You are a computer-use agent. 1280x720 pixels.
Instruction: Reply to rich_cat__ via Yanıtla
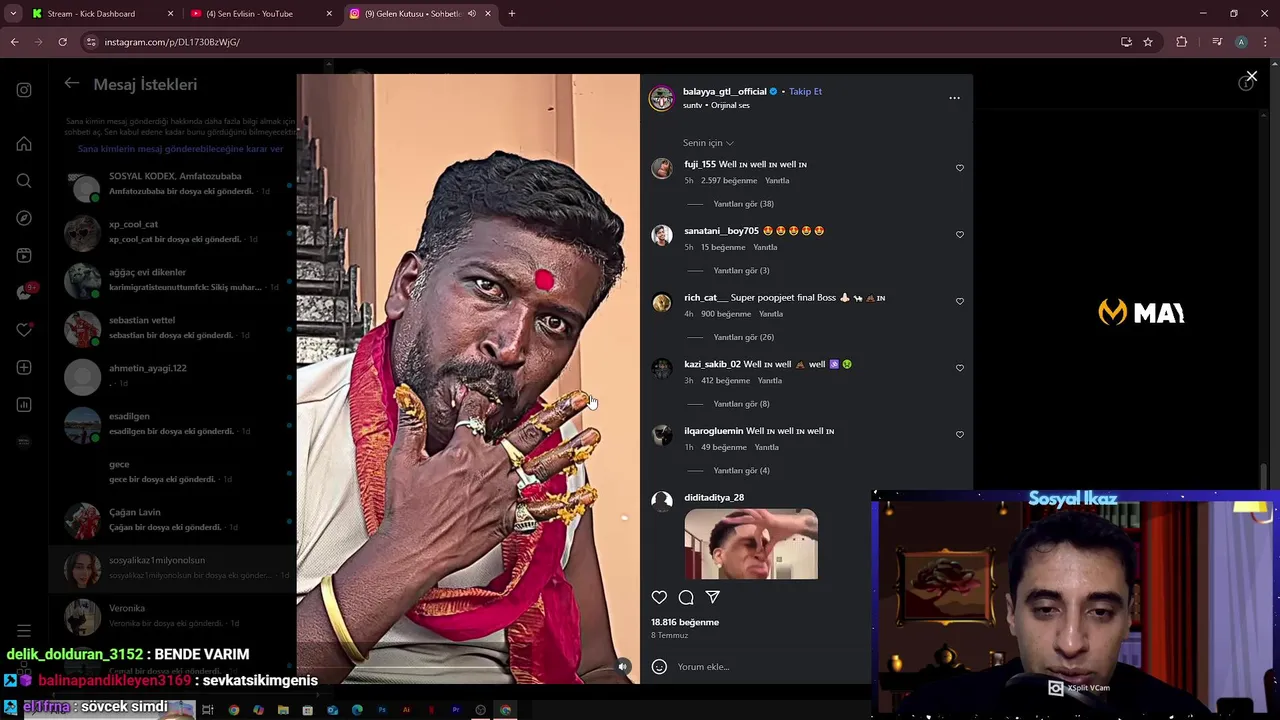point(771,314)
